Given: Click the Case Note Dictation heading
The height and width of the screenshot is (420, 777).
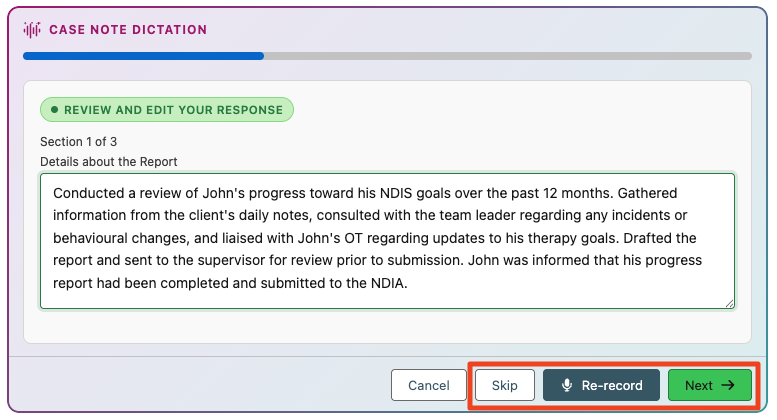Looking at the screenshot, I should (128, 30).
